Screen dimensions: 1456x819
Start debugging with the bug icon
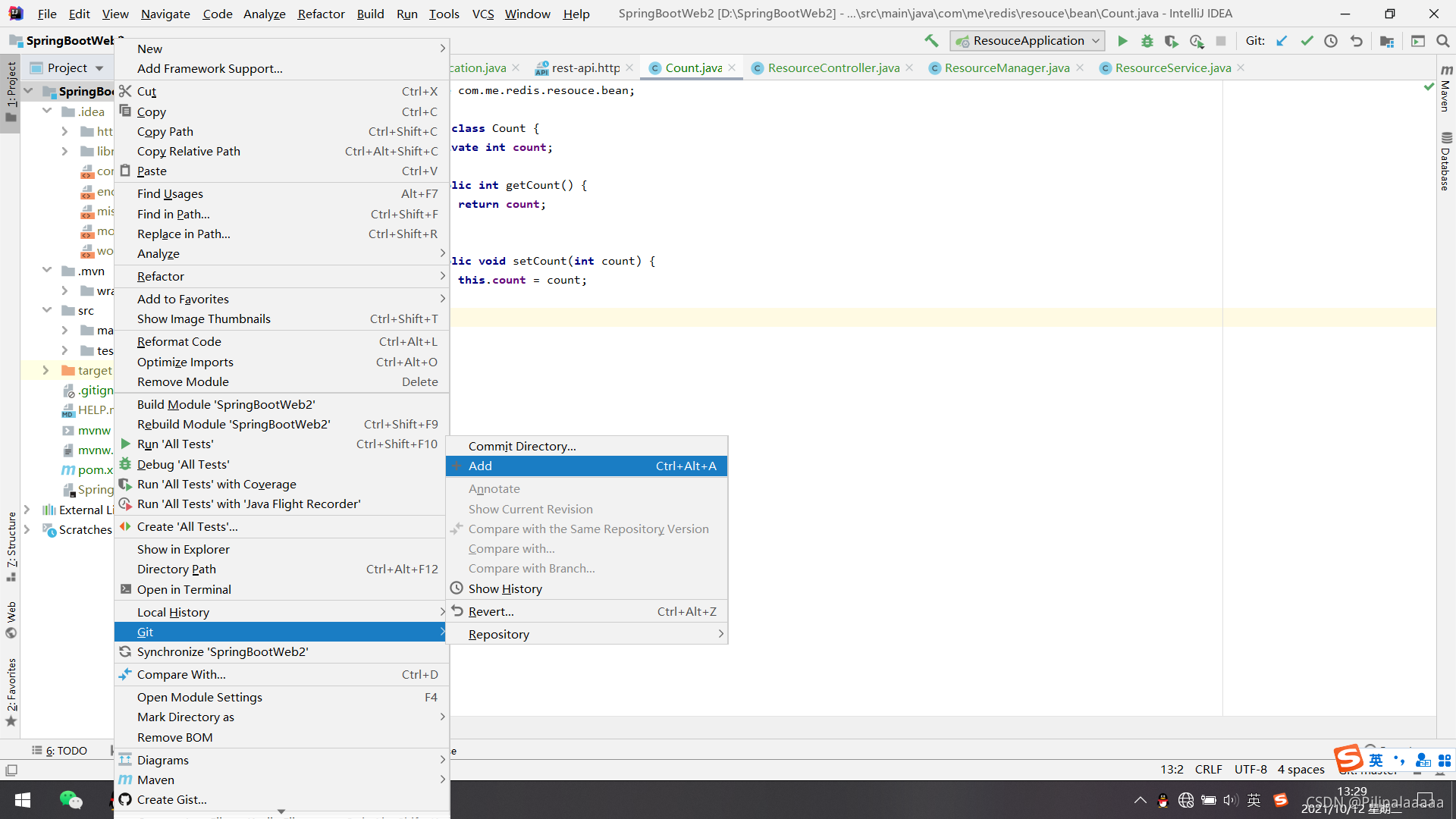[x=1147, y=41]
